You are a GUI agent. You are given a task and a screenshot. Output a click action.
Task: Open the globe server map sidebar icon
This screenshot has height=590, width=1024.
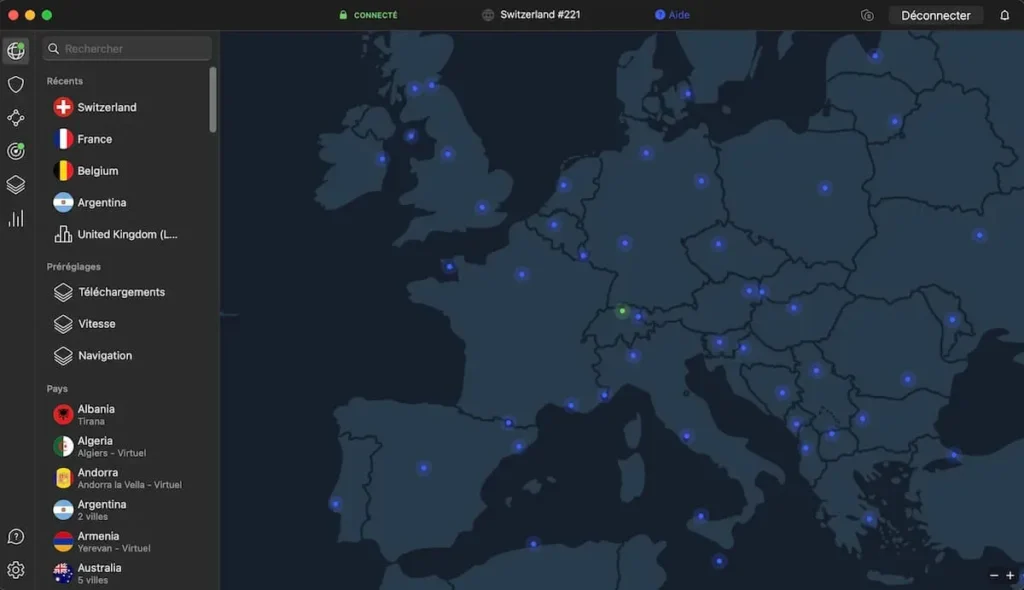[x=16, y=51]
